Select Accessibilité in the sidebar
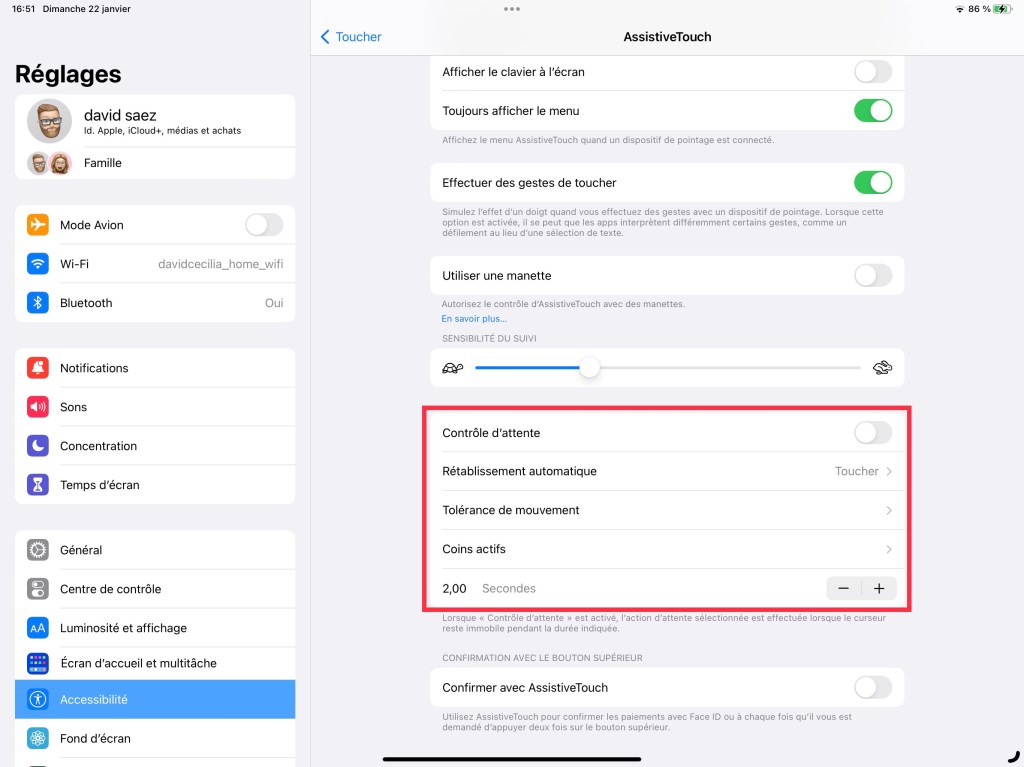The width and height of the screenshot is (1024, 767). pyautogui.click(x=155, y=699)
